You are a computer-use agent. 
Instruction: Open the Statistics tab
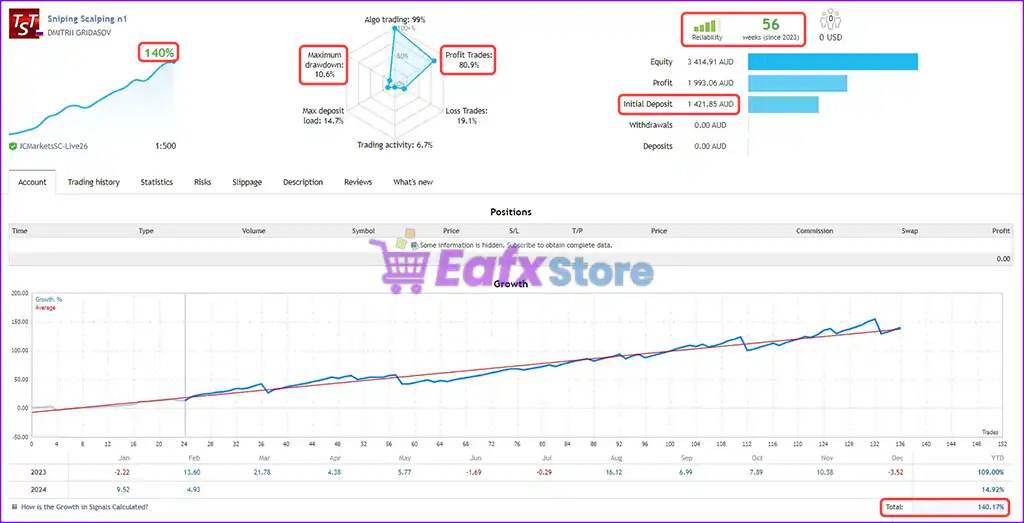(x=157, y=182)
